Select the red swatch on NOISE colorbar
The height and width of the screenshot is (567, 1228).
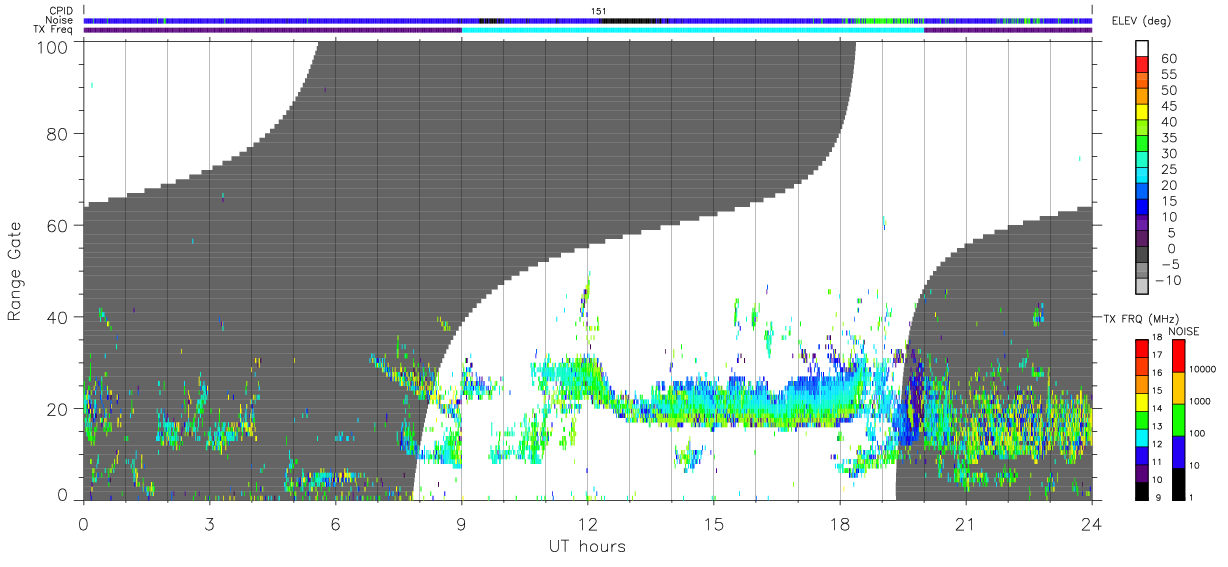pyautogui.click(x=1178, y=356)
